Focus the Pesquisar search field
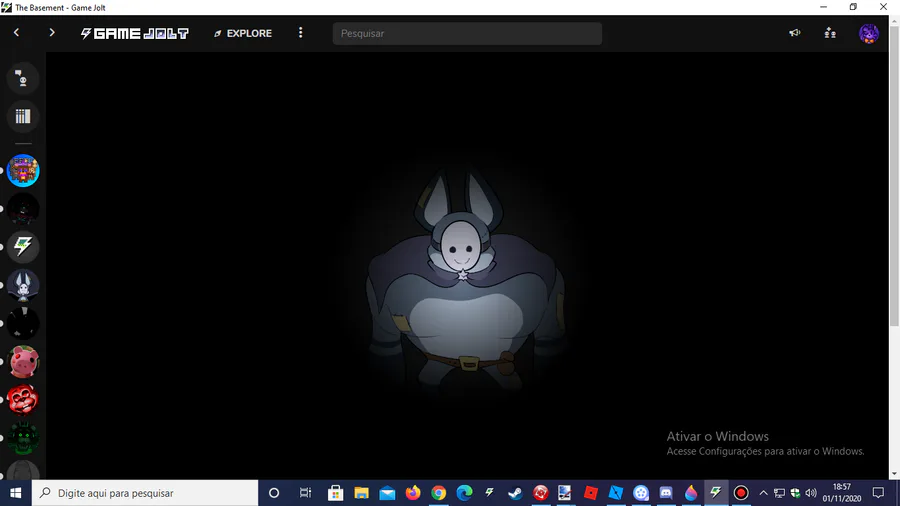 tap(467, 33)
